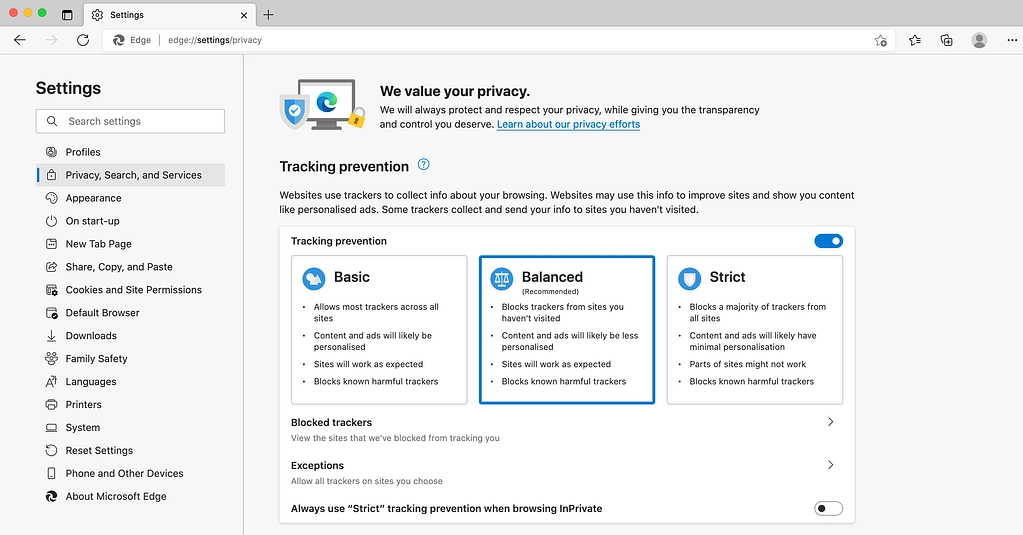
Task: Click the Microsoft Edge logo in sidebar
Action: [x=52, y=497]
